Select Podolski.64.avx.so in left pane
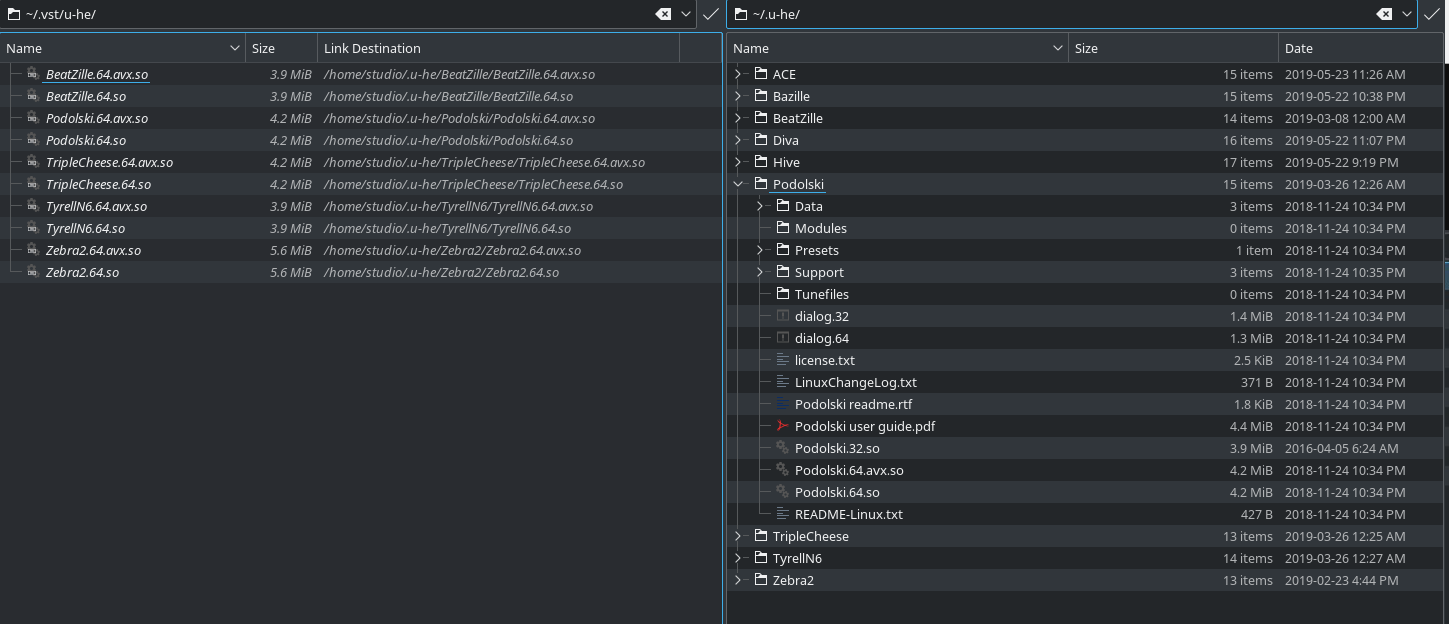1449x624 pixels. pyautogui.click(x=97, y=118)
